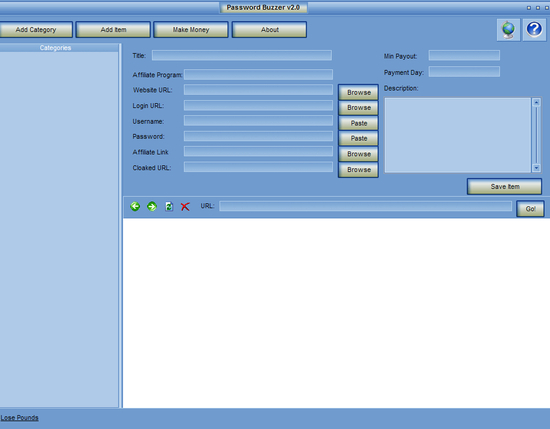This screenshot has width=550, height=429.
Task: Click Paste next to Username field
Action: point(358,123)
